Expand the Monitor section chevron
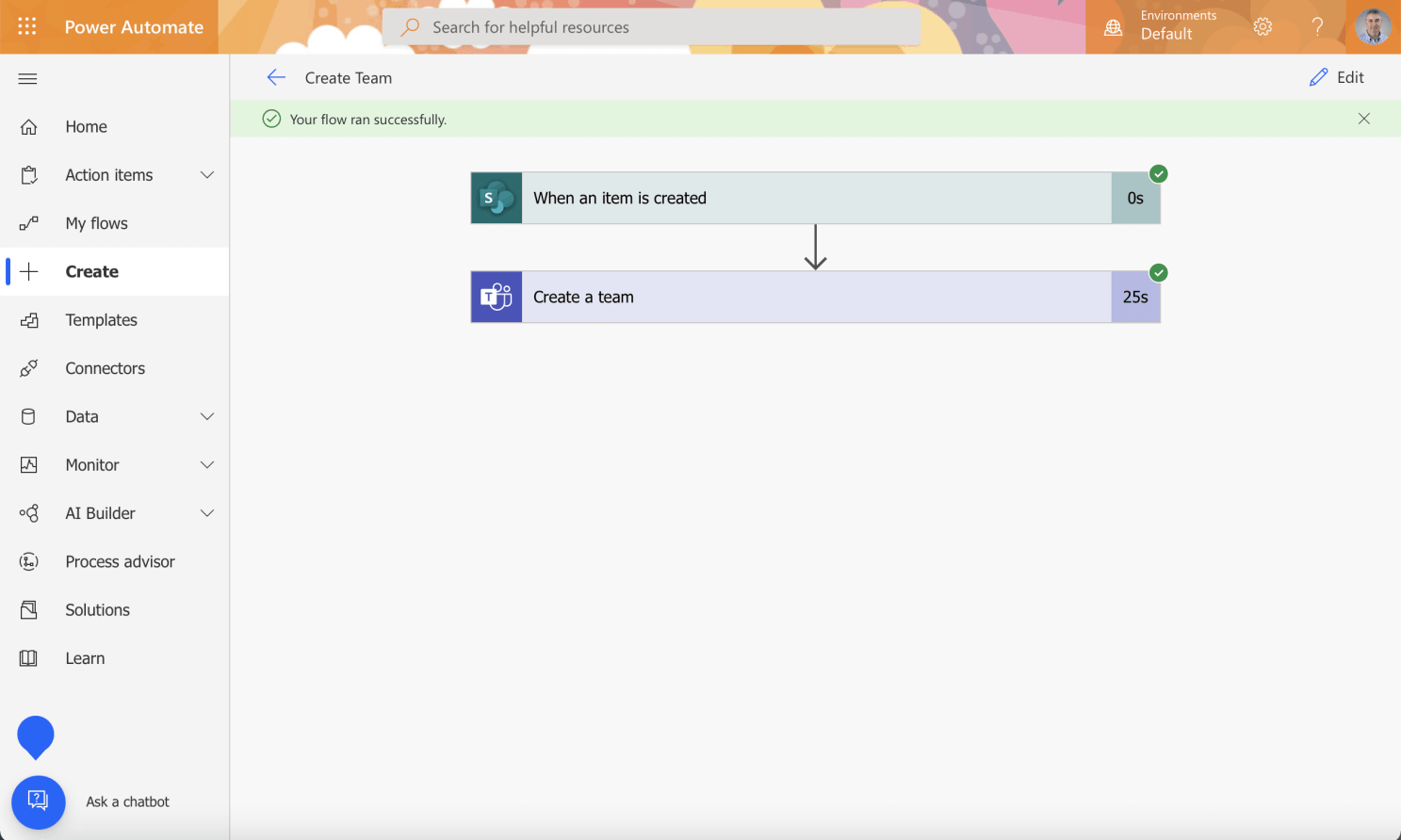The image size is (1401, 840). point(207,465)
